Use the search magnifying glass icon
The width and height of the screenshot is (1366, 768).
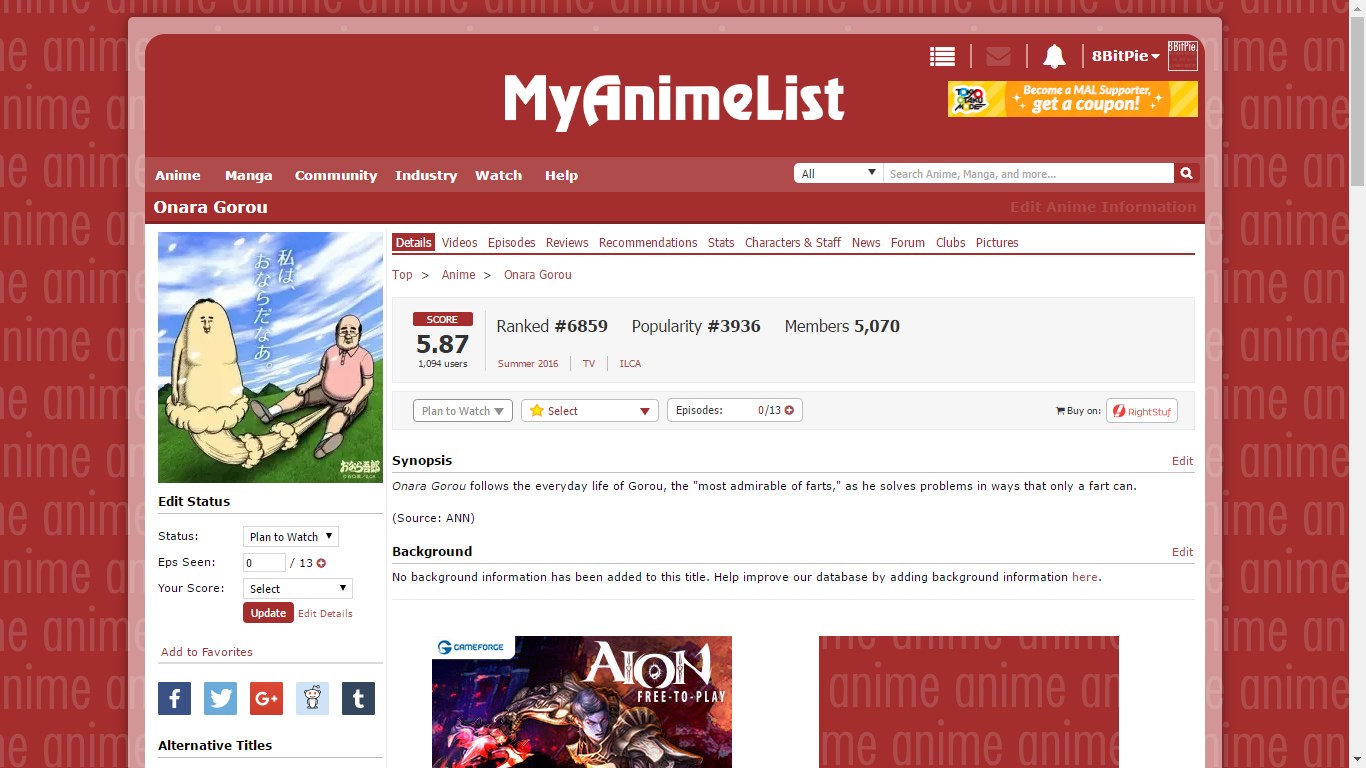pyautogui.click(x=1186, y=172)
